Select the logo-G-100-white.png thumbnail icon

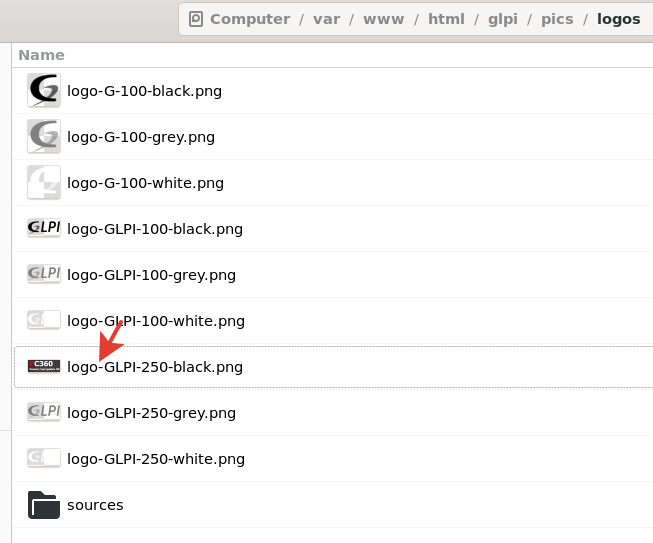44,182
